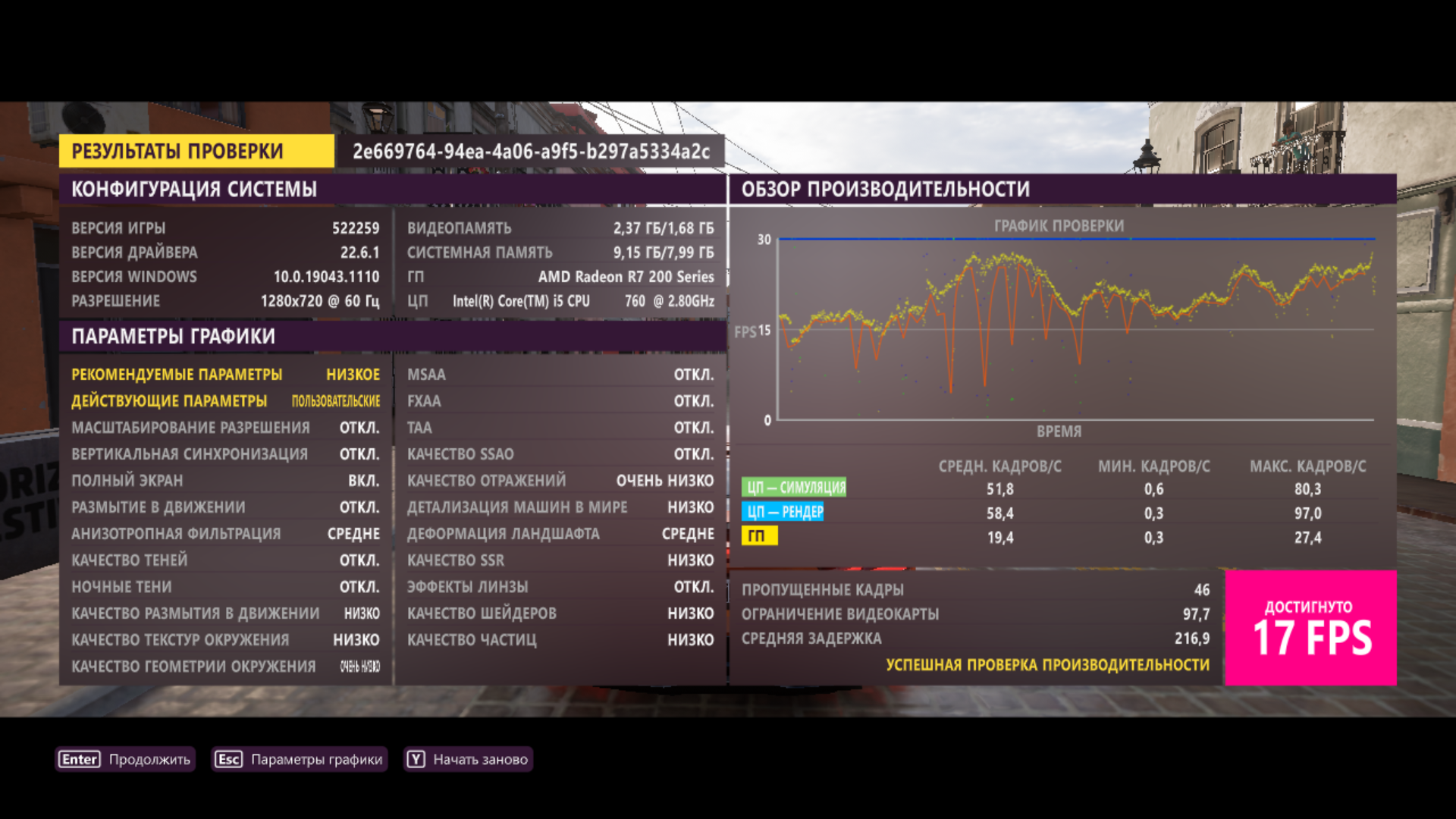Click the Esc key icon
The image size is (1456, 819).
pyautogui.click(x=228, y=759)
